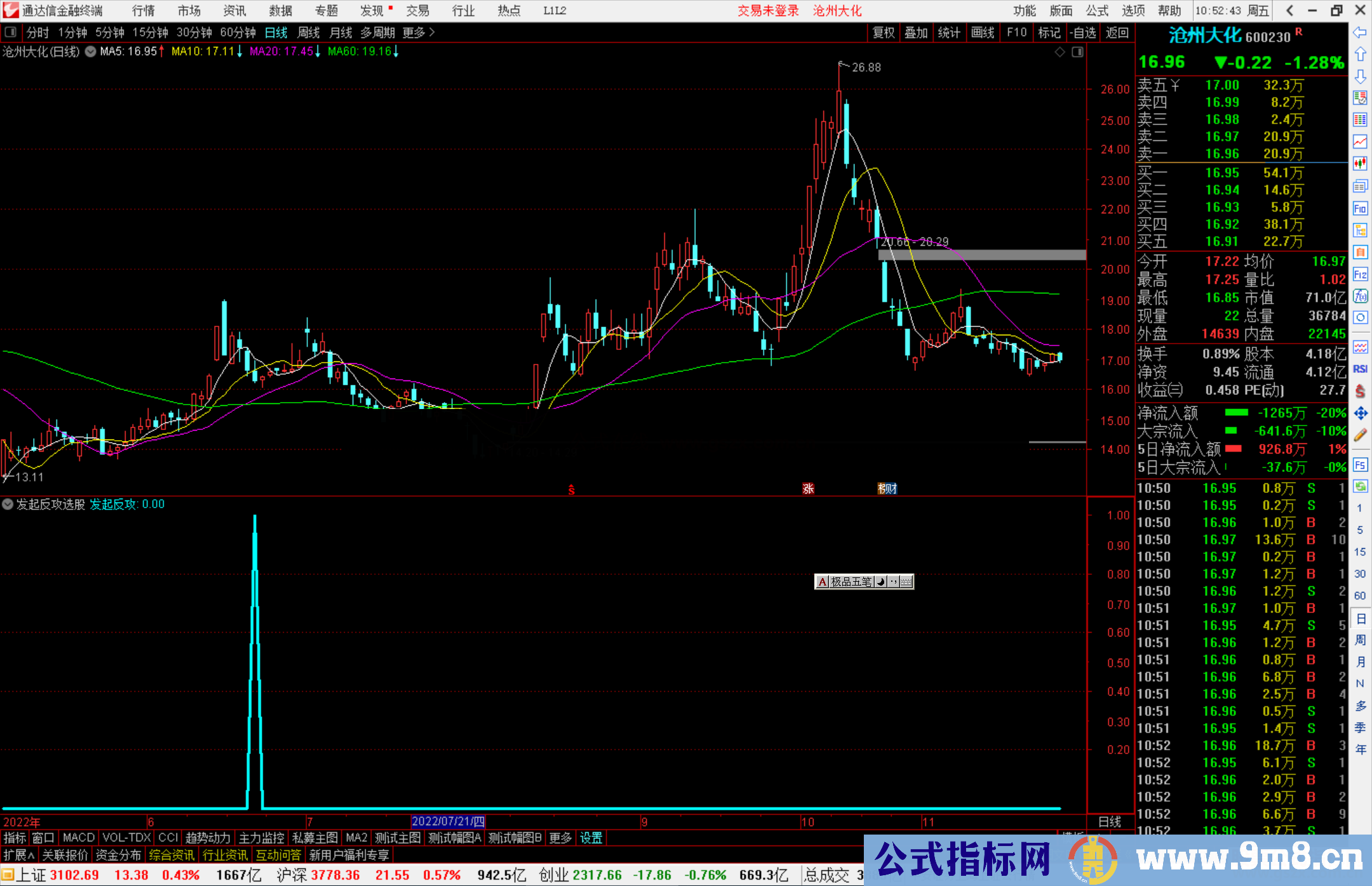This screenshot has width=1372, height=886.
Task: Collapse the 发起反攻选股 indicator panel toggle
Action: [8, 504]
